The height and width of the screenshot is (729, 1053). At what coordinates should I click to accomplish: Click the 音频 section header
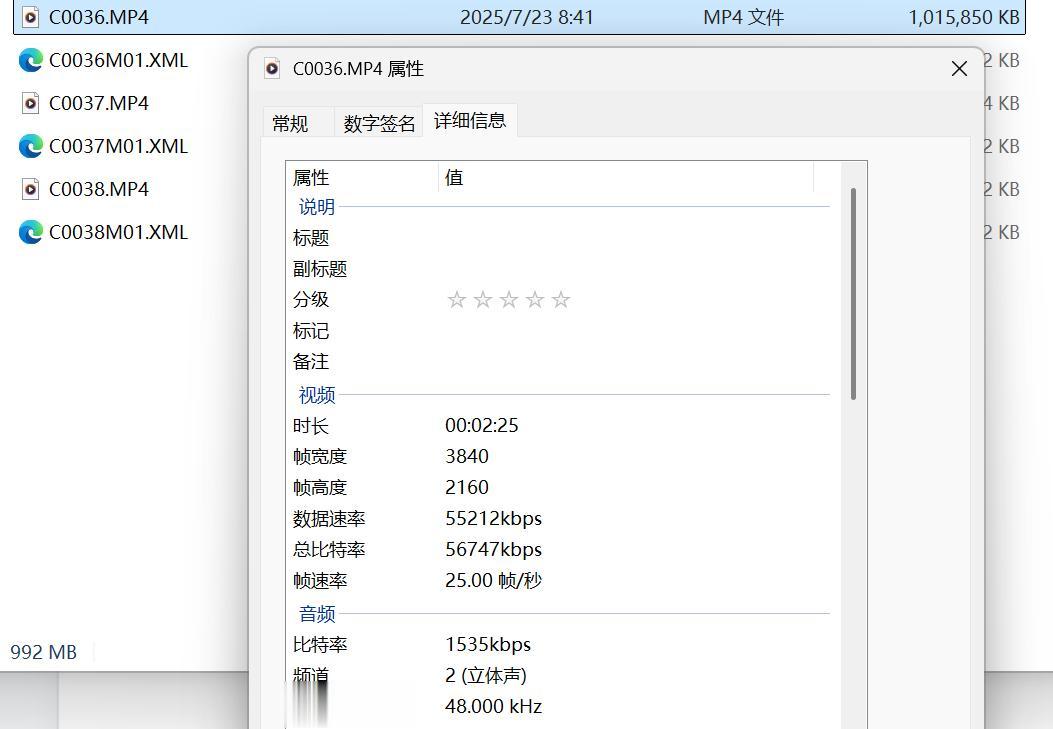click(x=316, y=614)
